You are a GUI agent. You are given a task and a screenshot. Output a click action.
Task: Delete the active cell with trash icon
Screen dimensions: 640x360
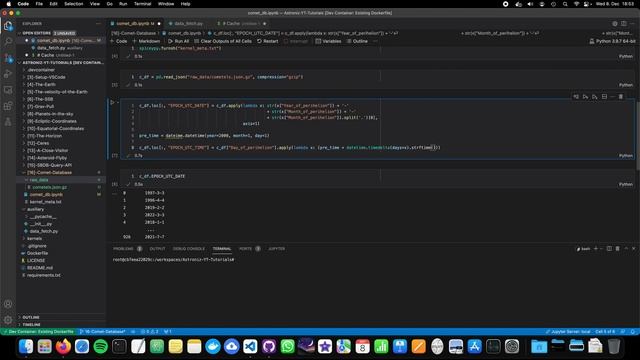point(621,97)
